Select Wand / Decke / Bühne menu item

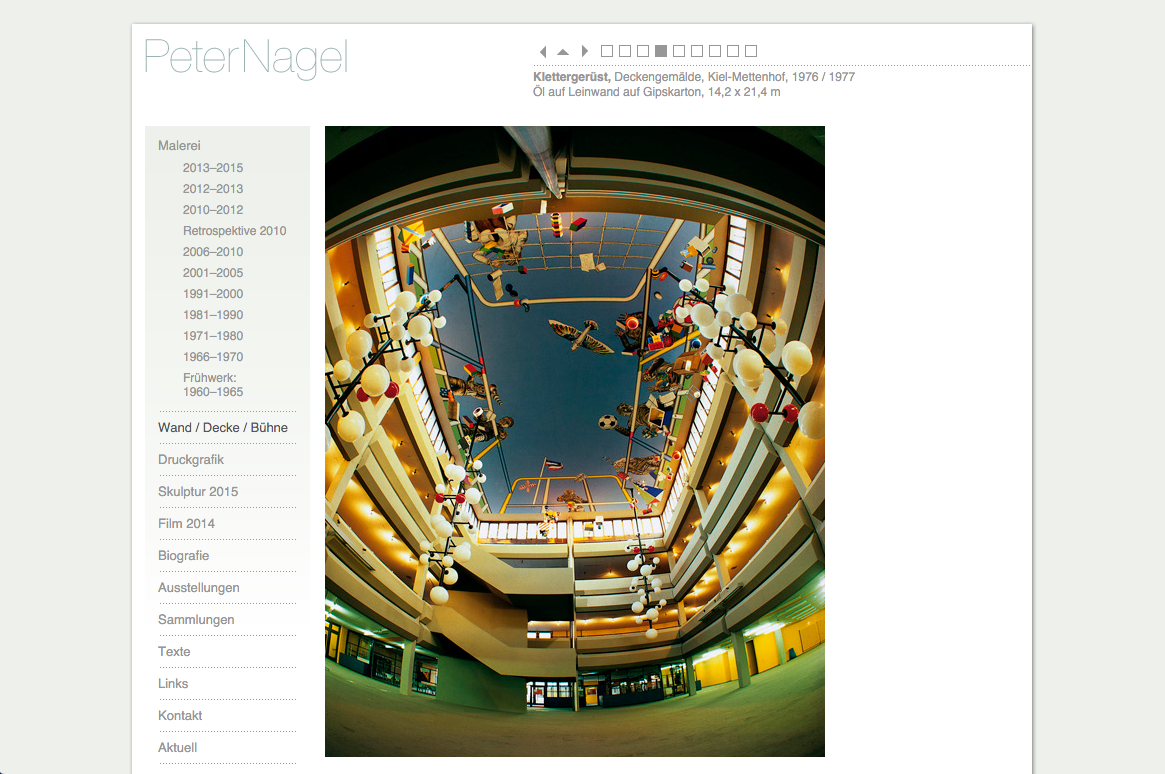coord(223,428)
